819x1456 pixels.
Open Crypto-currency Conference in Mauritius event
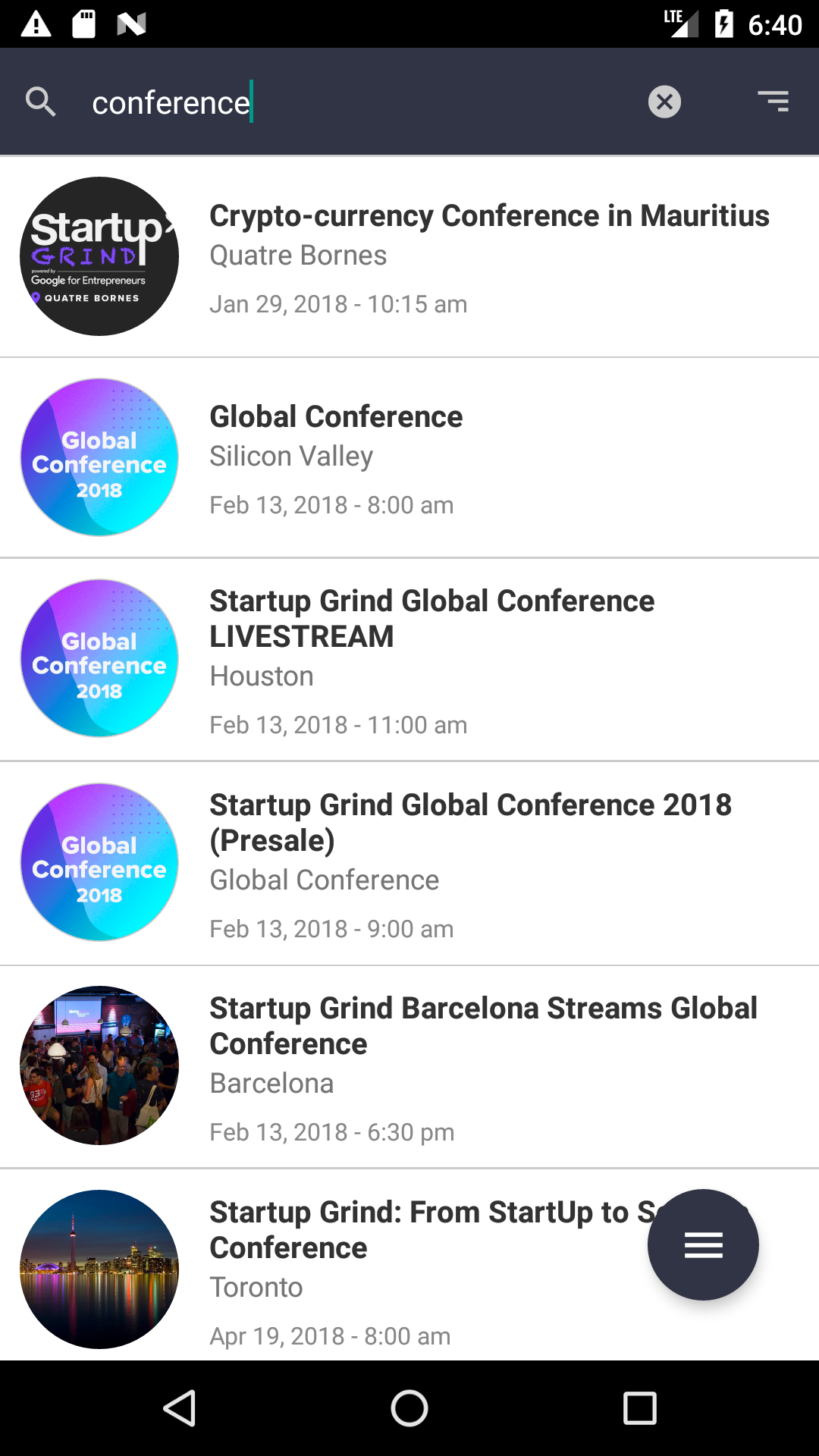[x=489, y=216]
